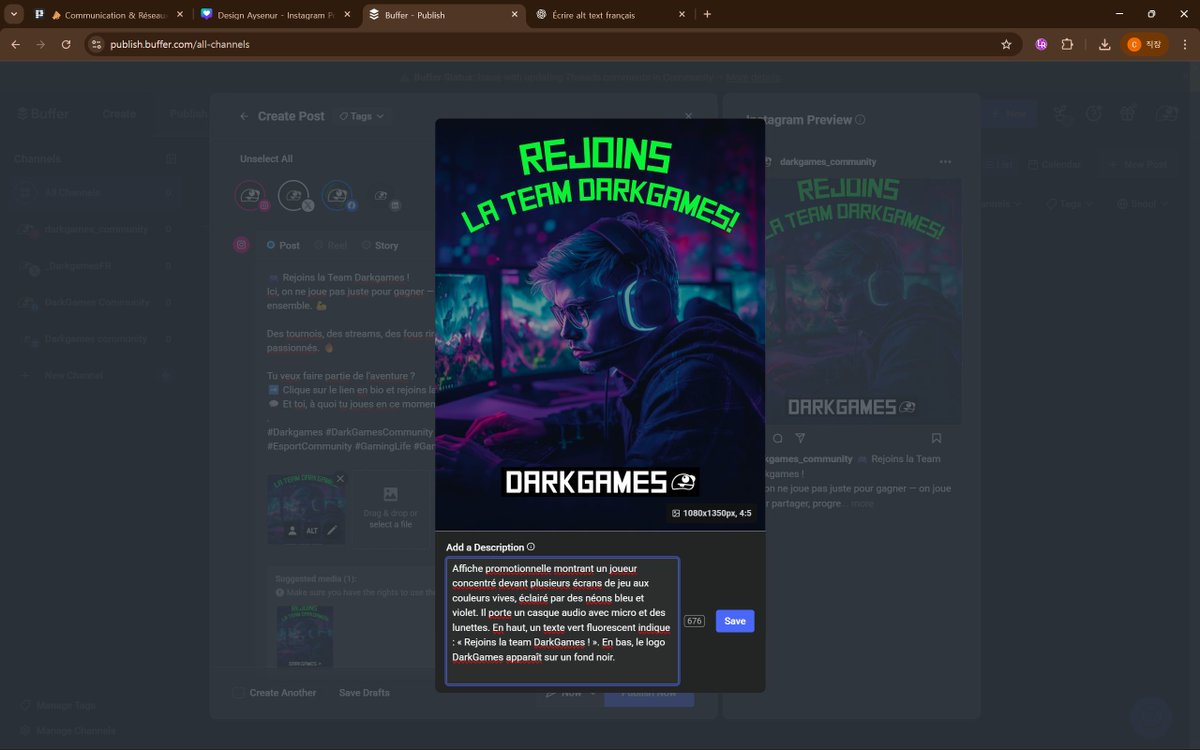Save the alt text description

click(735, 621)
